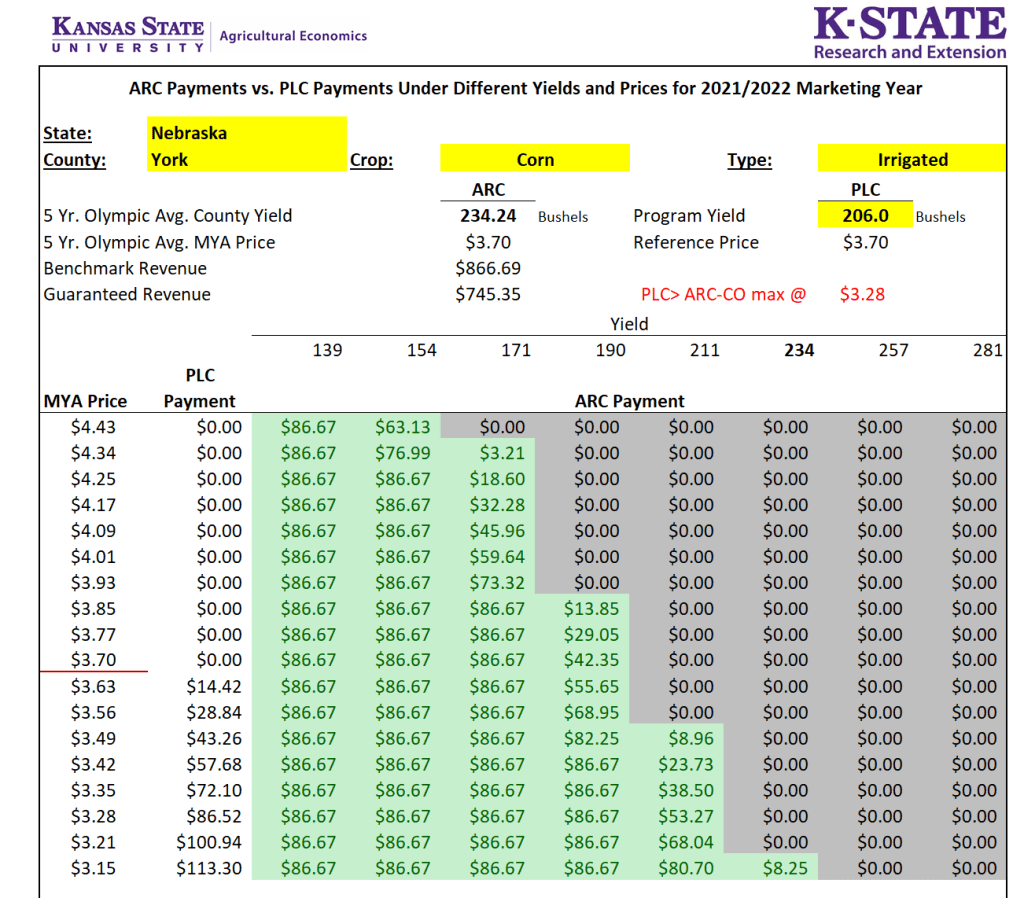The width and height of the screenshot is (1024, 898).
Task: Click the K-State Research and Extension logo
Action: click(x=908, y=33)
